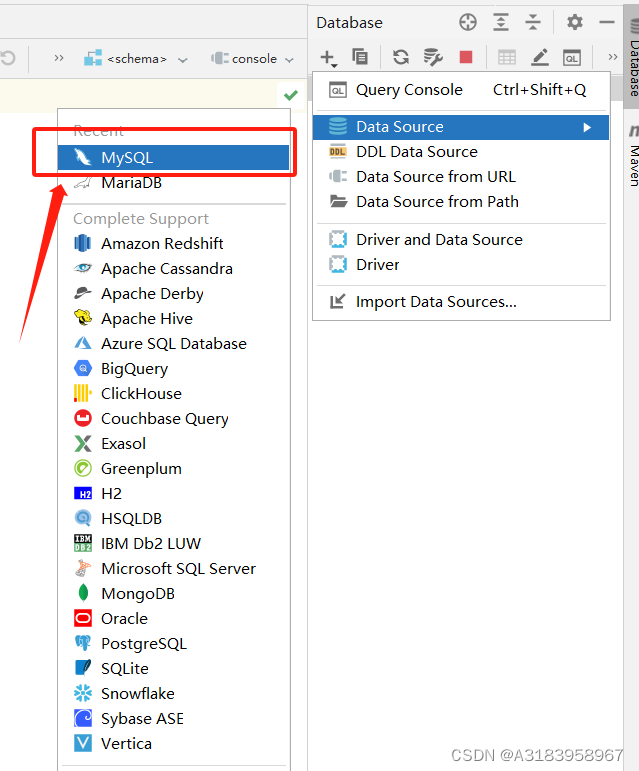Choose Snowflake data source
The width and height of the screenshot is (639, 771).
[x=173, y=694]
